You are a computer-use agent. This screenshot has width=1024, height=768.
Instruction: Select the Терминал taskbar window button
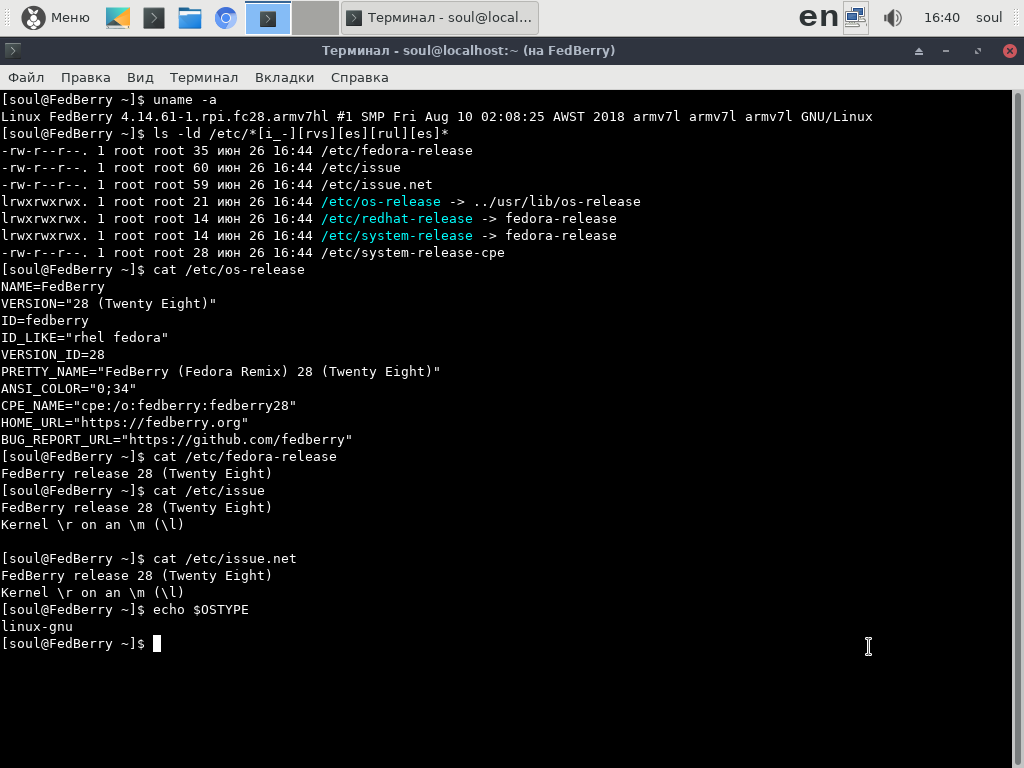440,18
